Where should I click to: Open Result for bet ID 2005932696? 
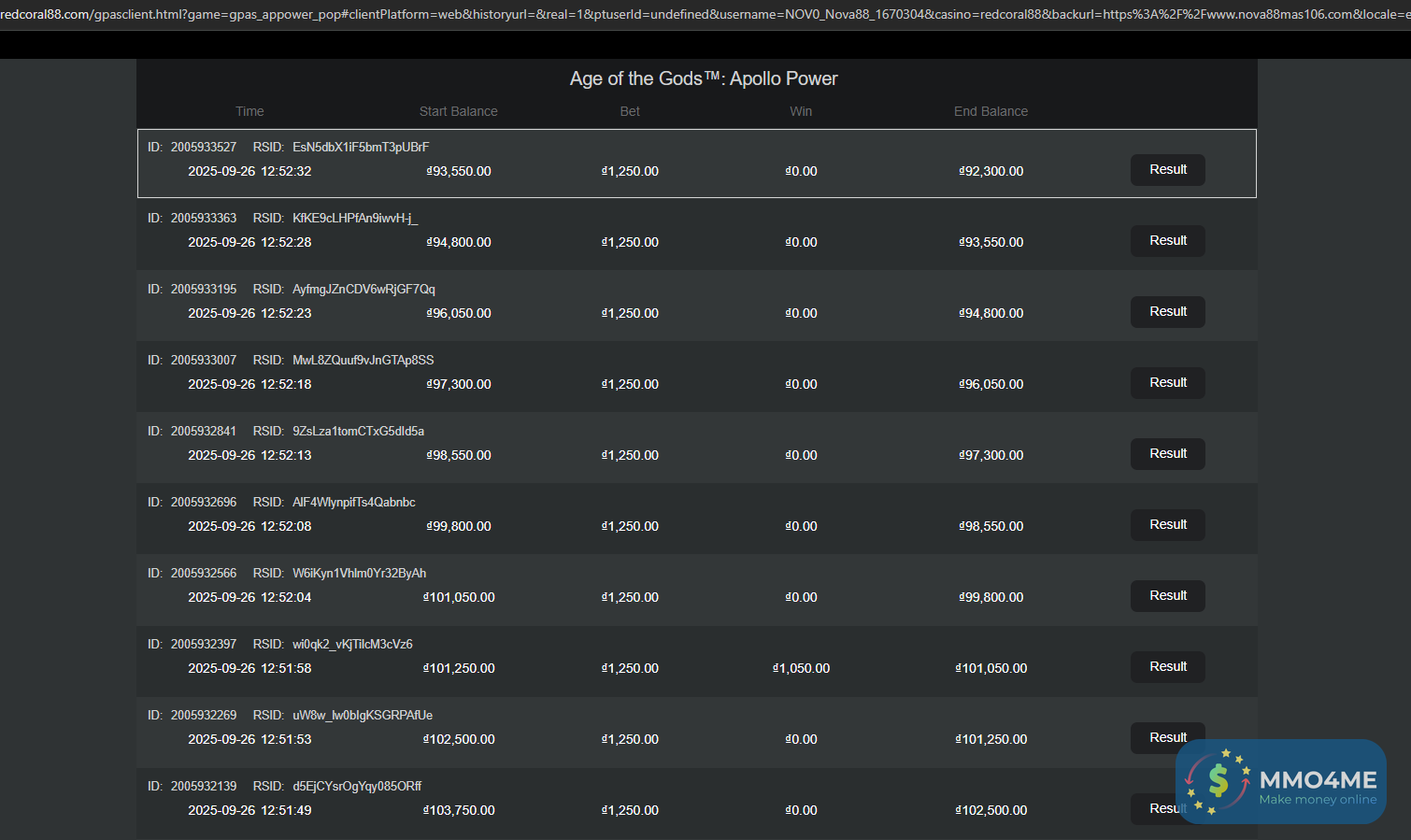click(1167, 525)
